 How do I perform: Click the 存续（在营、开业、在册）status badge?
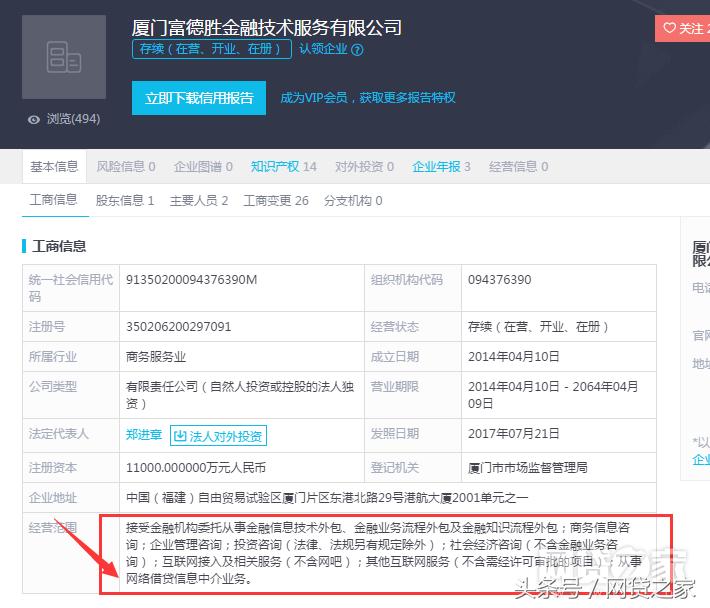tap(211, 49)
